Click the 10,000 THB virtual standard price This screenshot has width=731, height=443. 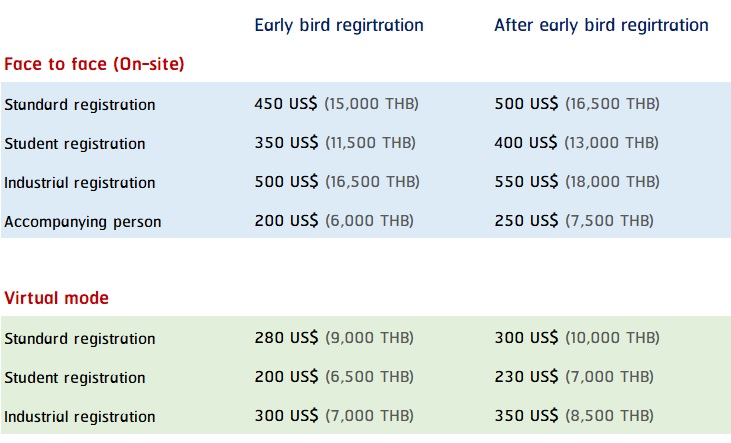[613, 338]
